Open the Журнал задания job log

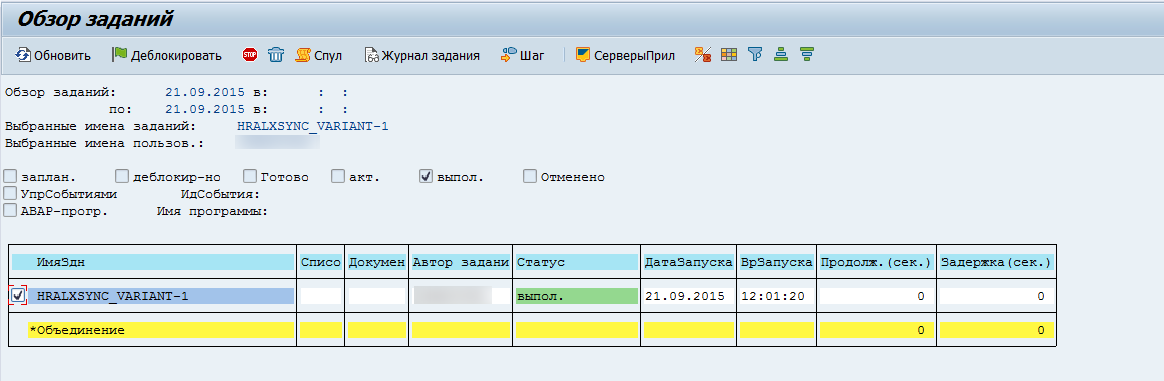(422, 55)
